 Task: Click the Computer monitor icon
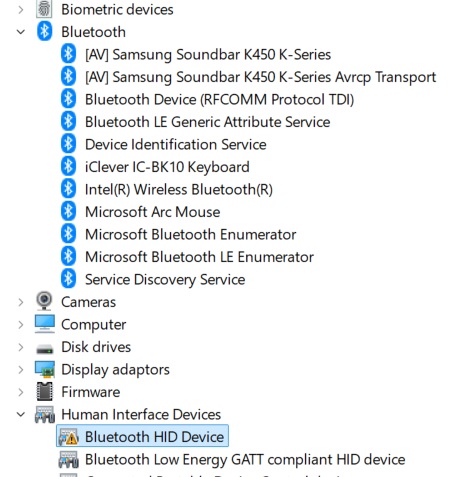(x=45, y=324)
